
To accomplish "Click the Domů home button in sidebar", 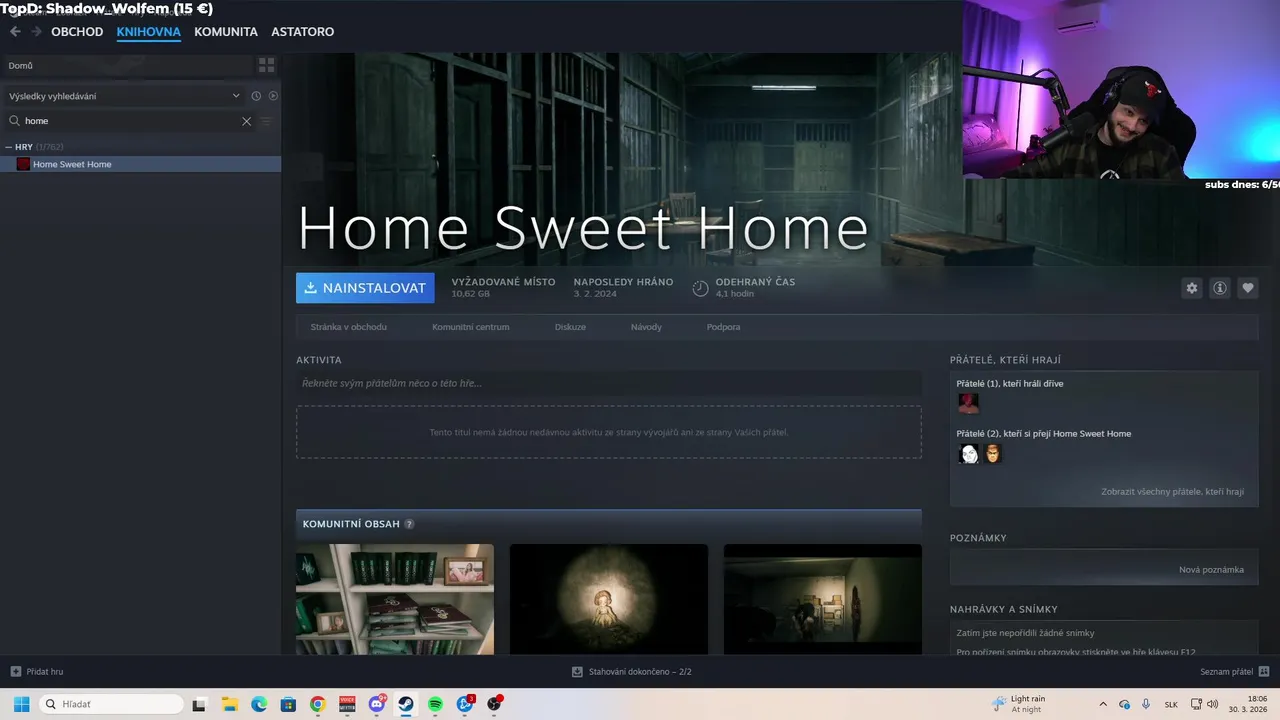I will click(128, 65).
